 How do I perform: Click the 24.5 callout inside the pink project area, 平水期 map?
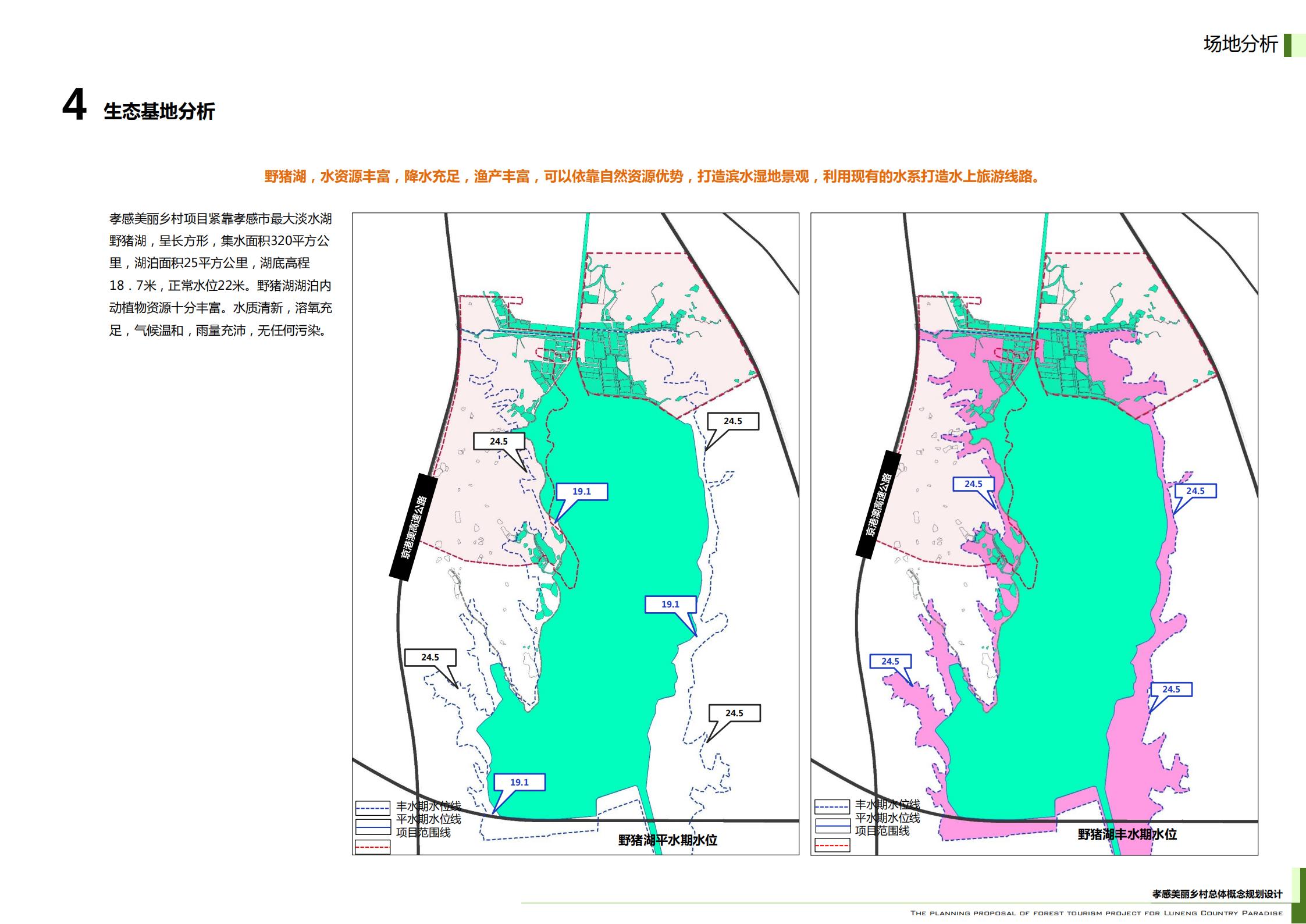499,442
